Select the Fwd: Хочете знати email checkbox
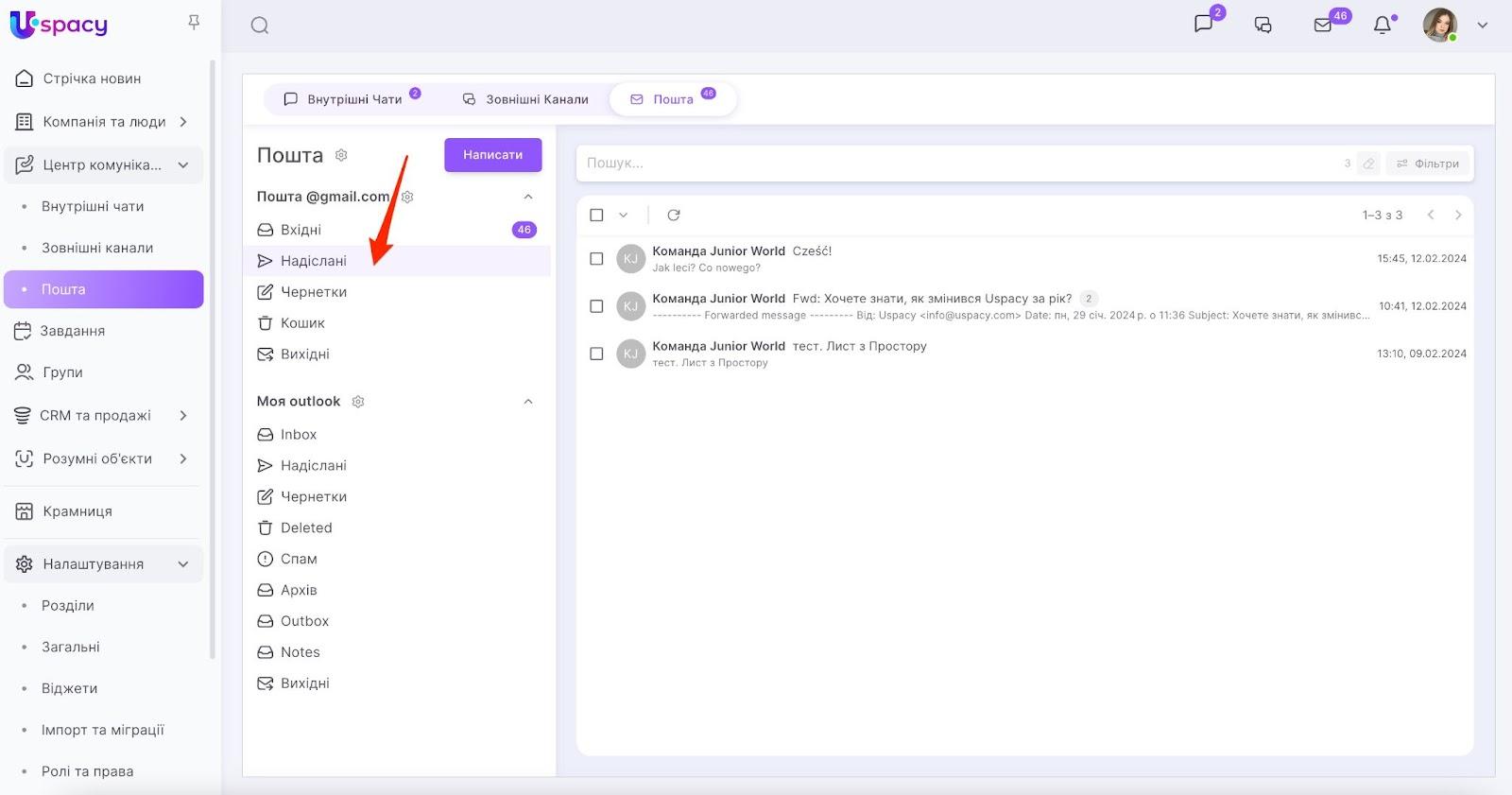The width and height of the screenshot is (1512, 795). coord(596,306)
